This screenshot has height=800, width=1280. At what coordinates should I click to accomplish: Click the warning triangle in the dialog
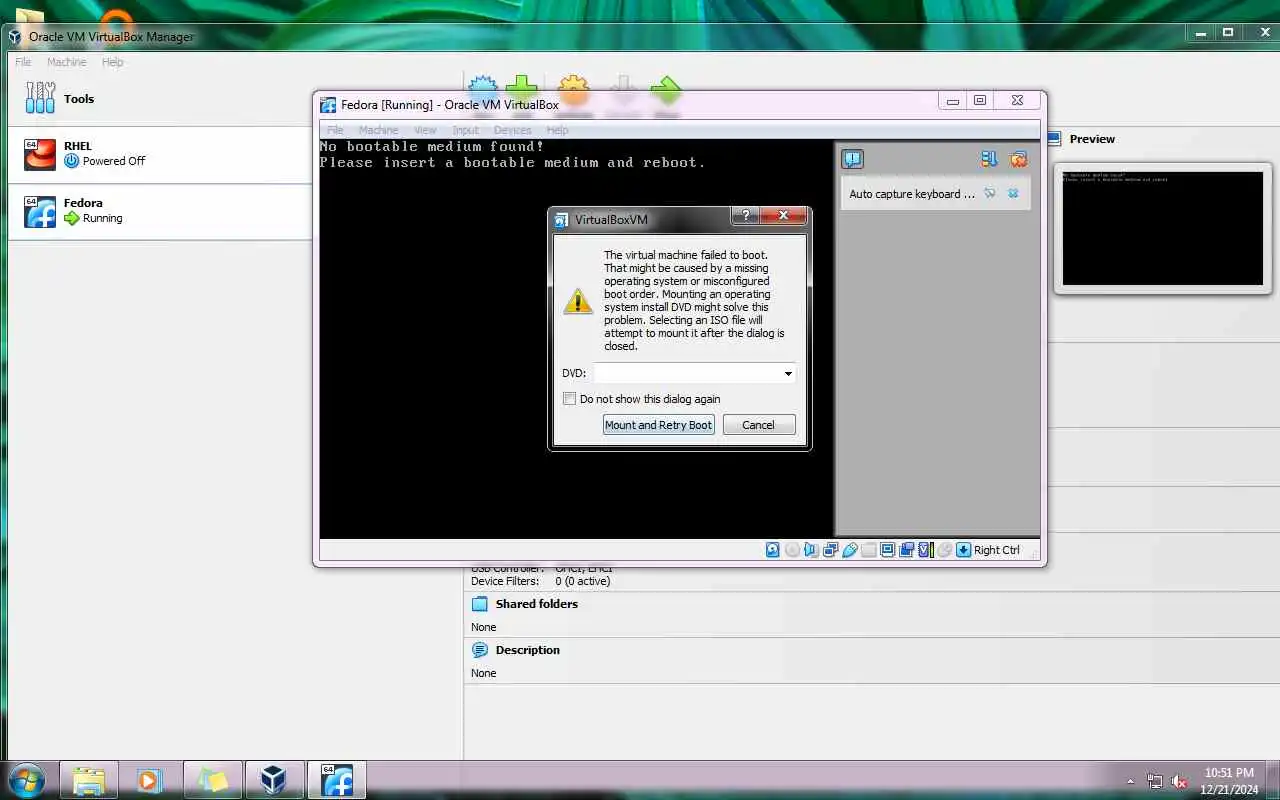pyautogui.click(x=578, y=301)
